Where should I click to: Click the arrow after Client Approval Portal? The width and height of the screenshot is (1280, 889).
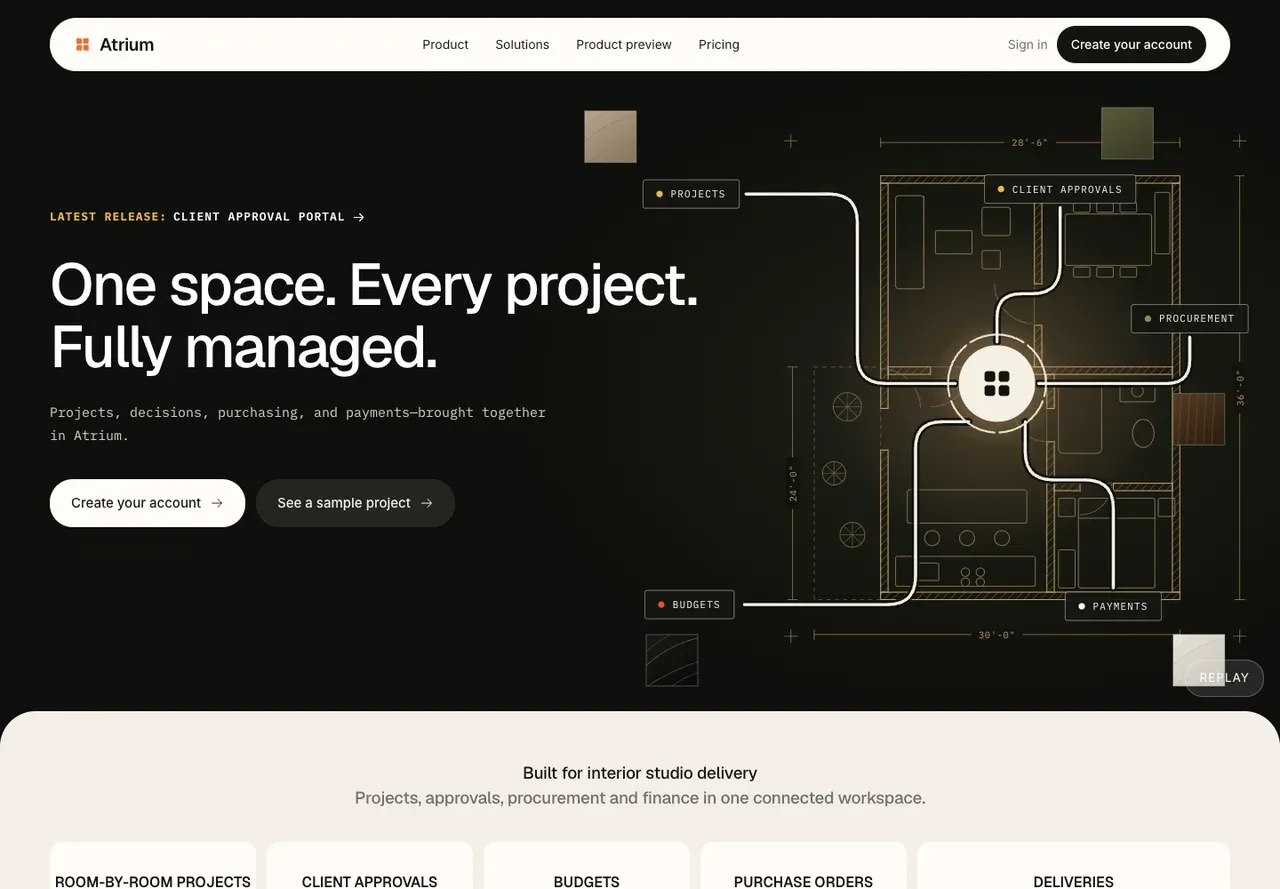click(x=359, y=216)
